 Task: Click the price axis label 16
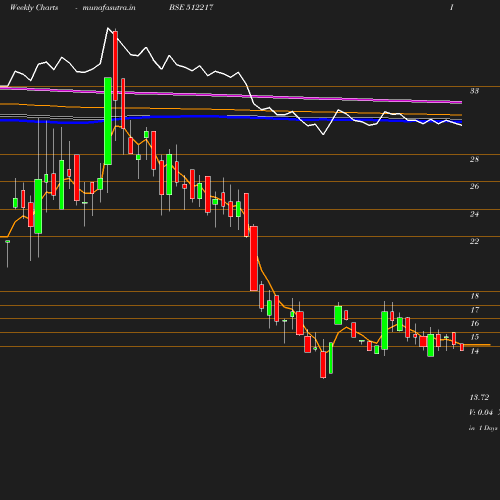474,323
